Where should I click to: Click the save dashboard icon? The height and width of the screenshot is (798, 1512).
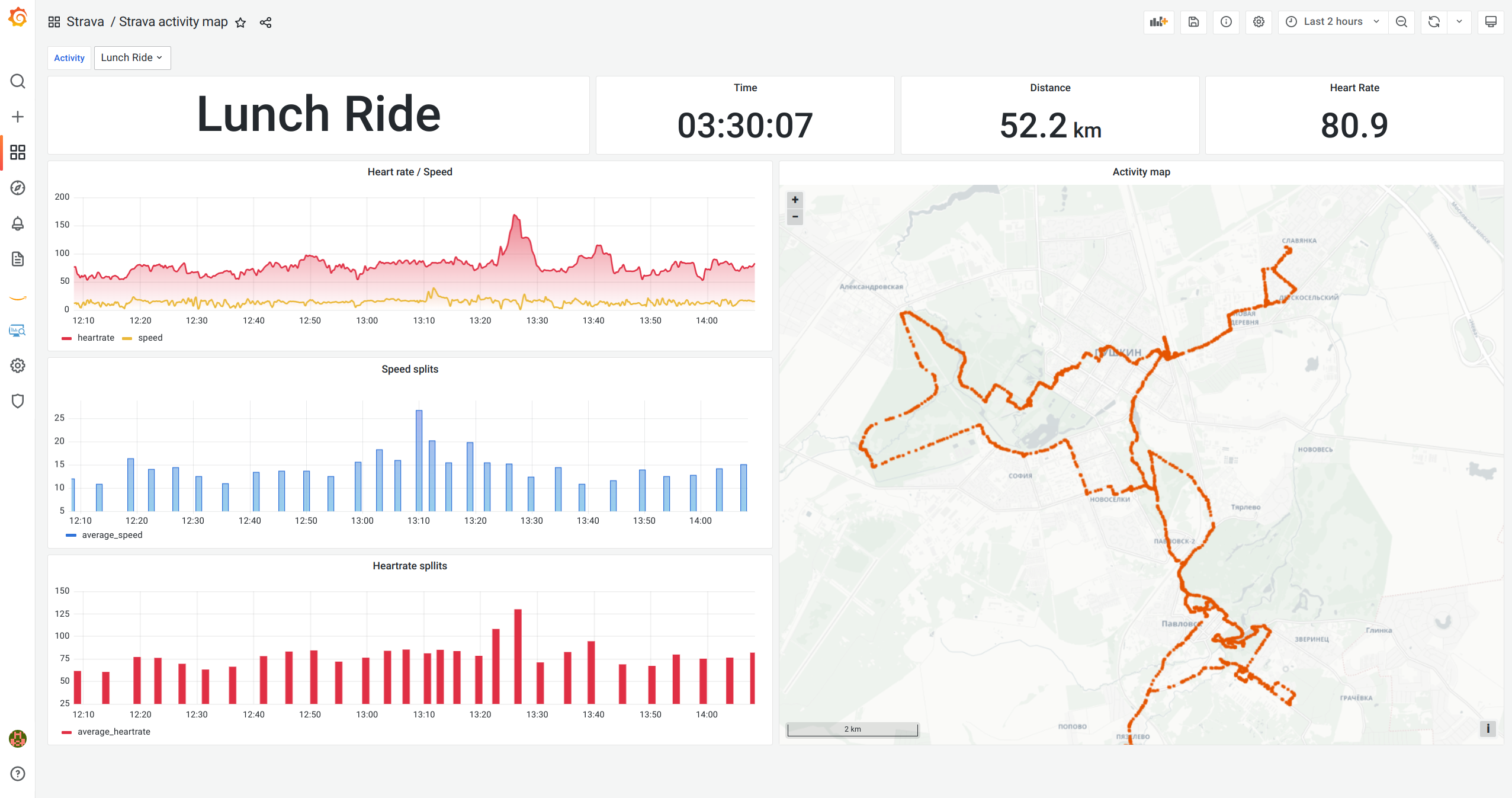click(1193, 22)
